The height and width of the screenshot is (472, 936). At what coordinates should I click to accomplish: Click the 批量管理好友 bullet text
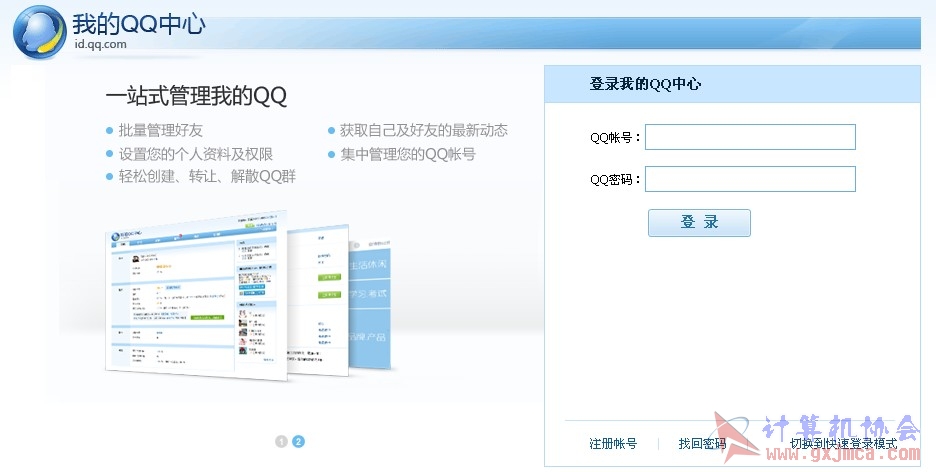[x=161, y=130]
